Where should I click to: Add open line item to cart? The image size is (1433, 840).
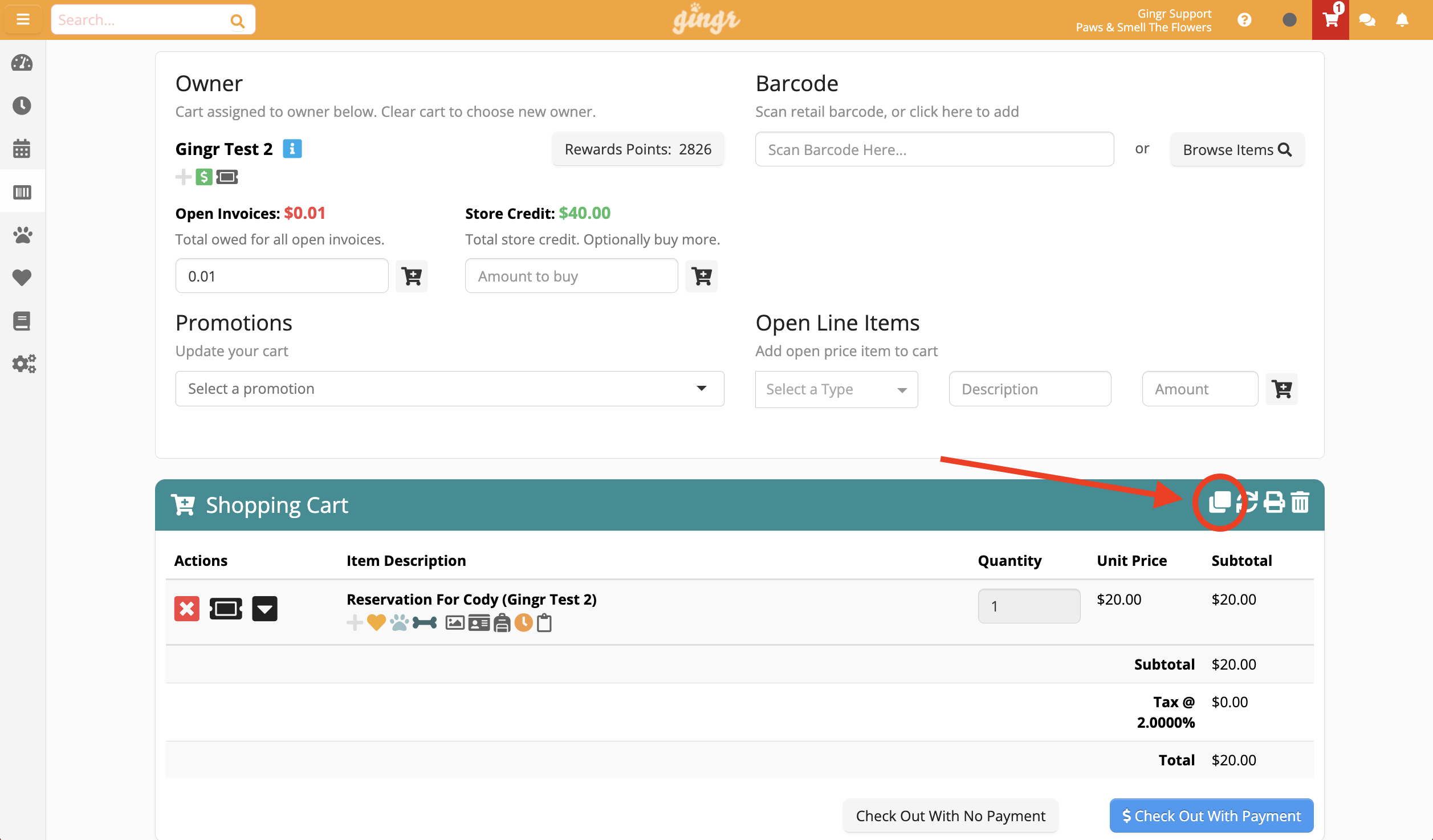[1281, 389]
